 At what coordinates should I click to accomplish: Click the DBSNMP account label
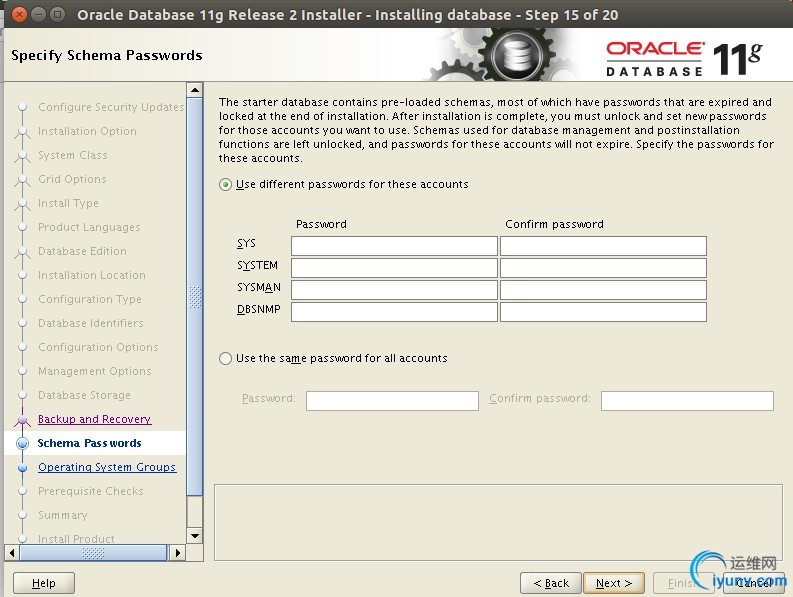pyautogui.click(x=259, y=309)
